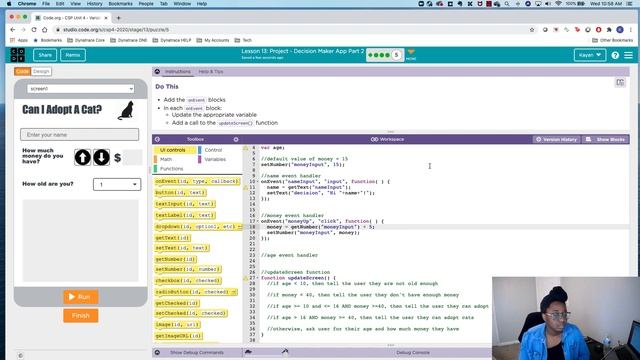Open the age dropdown showing 1
Viewport: 640px width, 360px height.
tap(117, 184)
